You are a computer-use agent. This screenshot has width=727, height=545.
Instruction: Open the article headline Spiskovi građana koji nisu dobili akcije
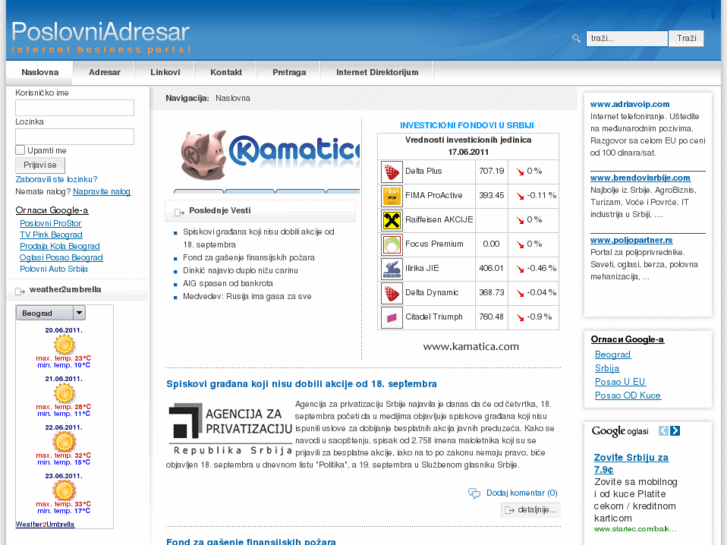pyautogui.click(x=301, y=384)
